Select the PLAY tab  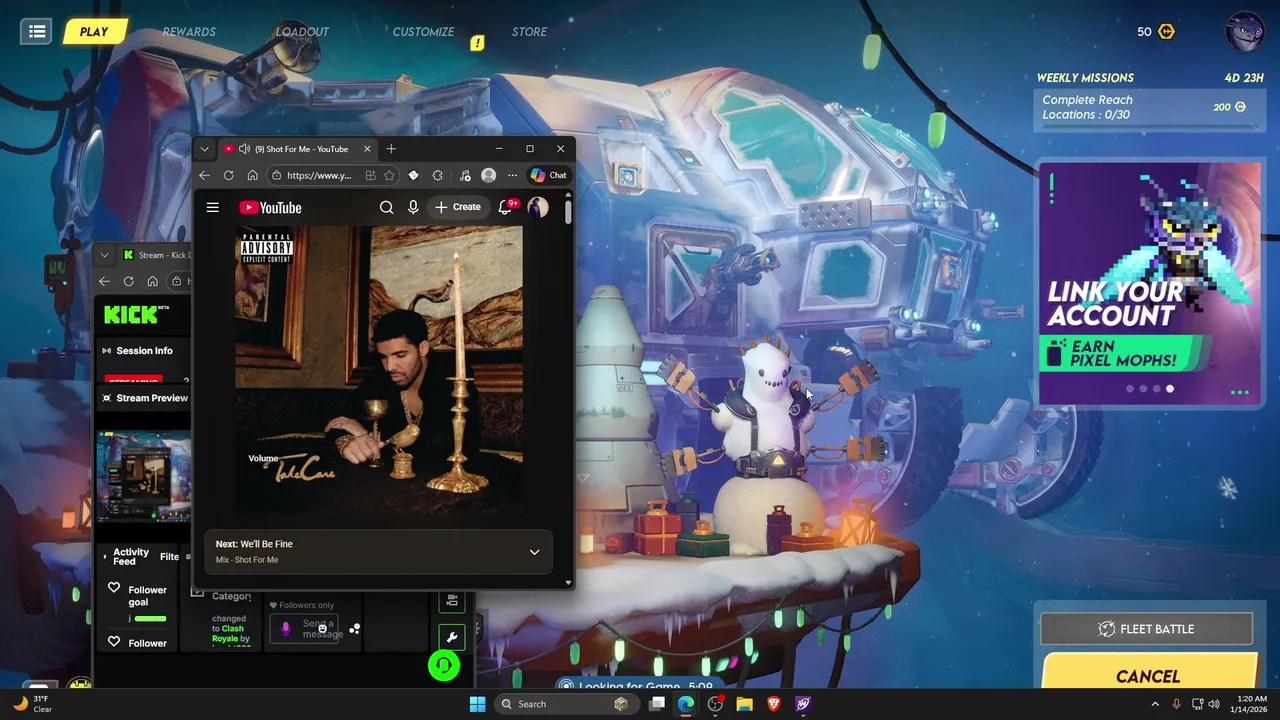pos(93,32)
